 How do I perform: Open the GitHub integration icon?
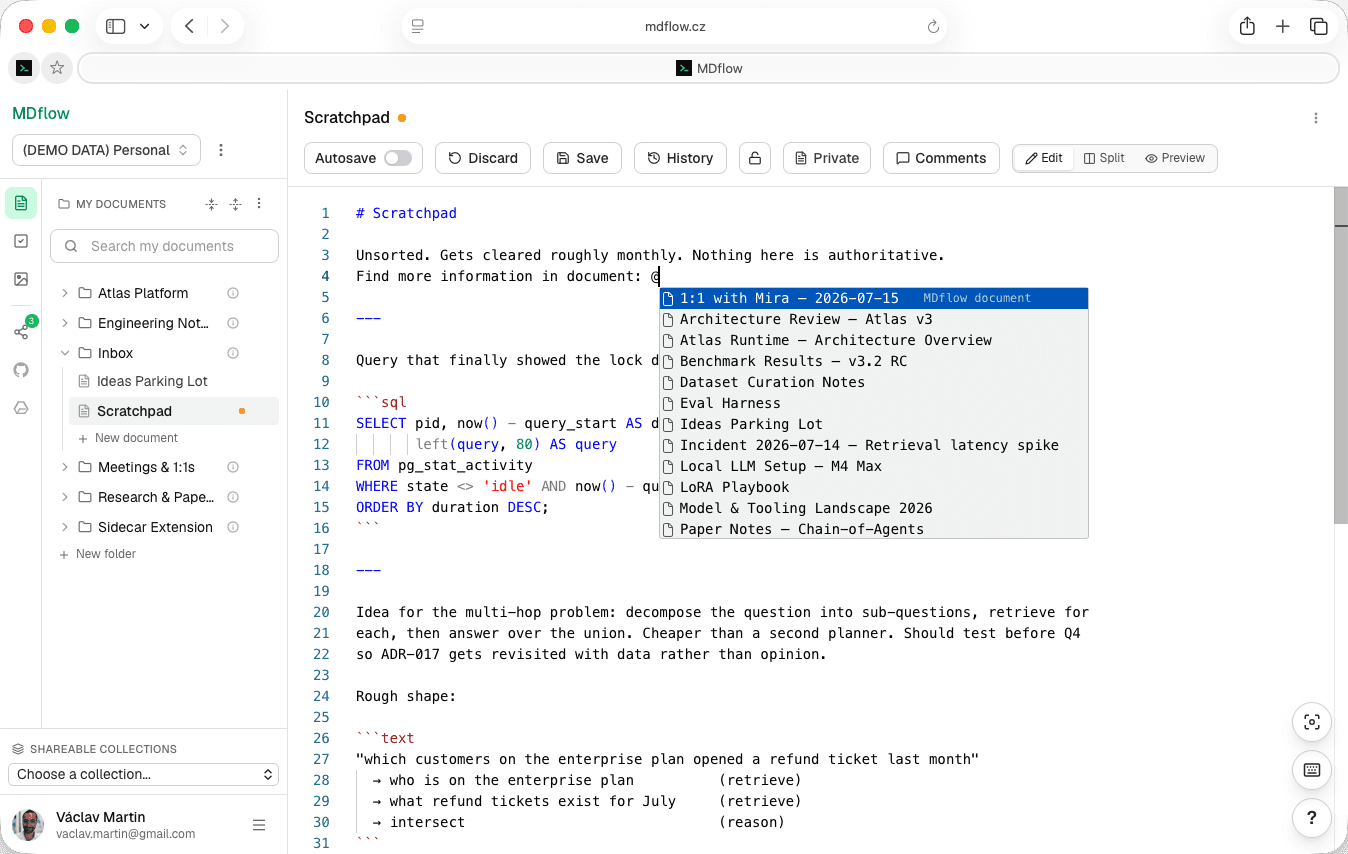[21, 370]
